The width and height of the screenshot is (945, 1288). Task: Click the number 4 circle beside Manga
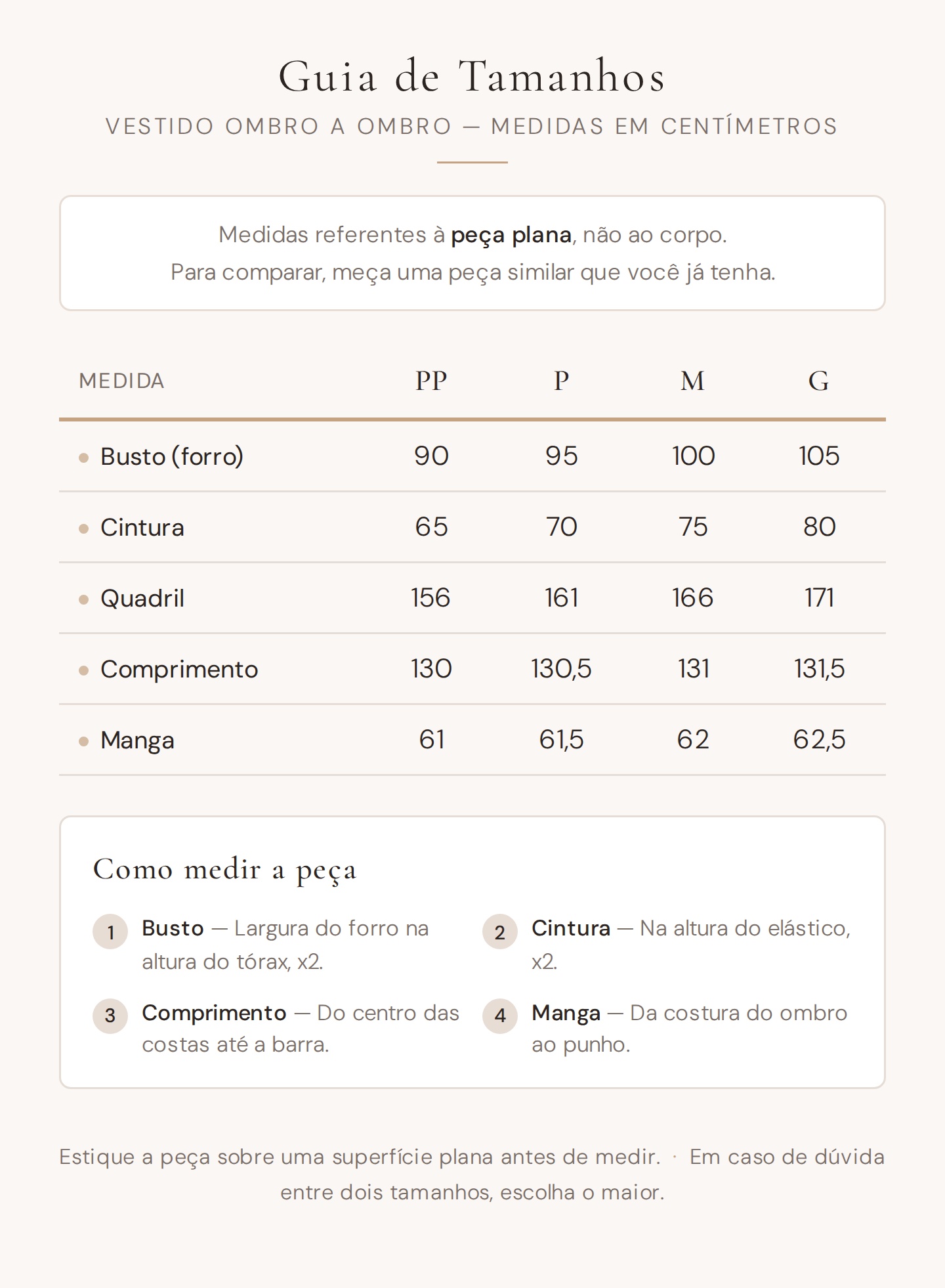tap(500, 1016)
